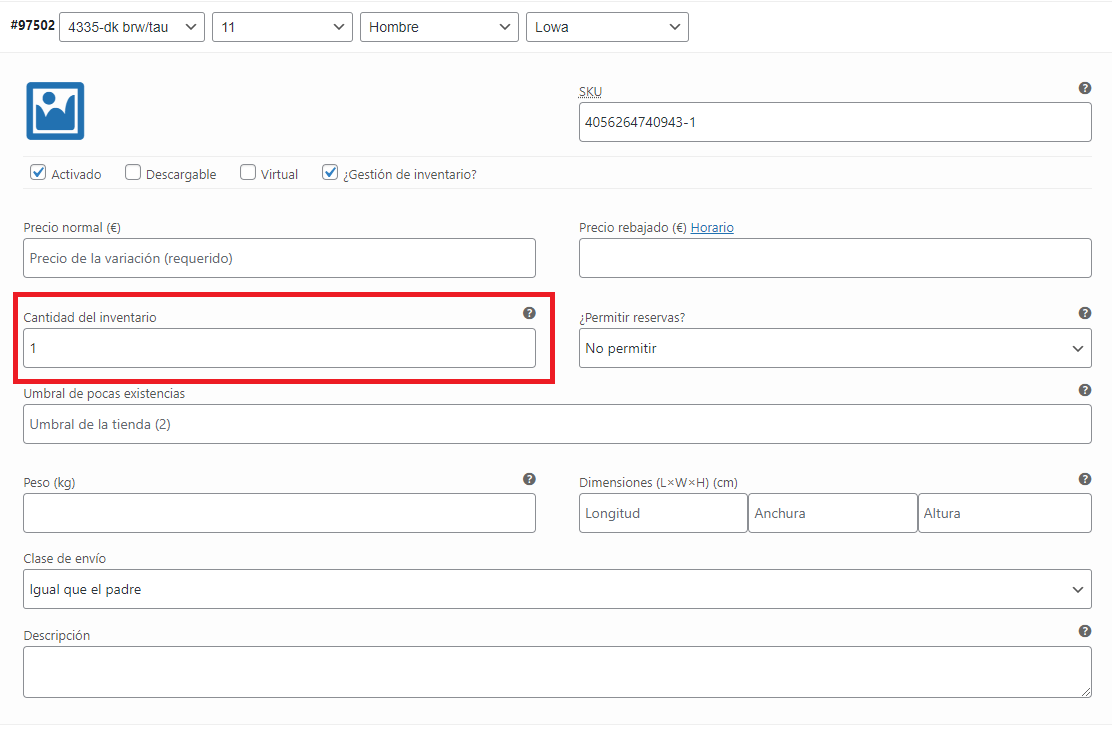Screen dimensions: 1112x729
Task: Click the Precio normal (€) label
Action: [x=72, y=228]
